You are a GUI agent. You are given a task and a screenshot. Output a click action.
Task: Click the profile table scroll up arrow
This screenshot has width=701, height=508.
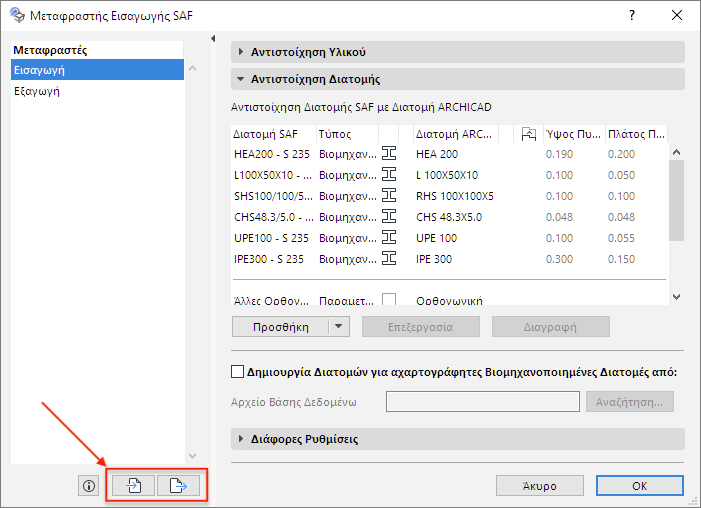point(676,152)
